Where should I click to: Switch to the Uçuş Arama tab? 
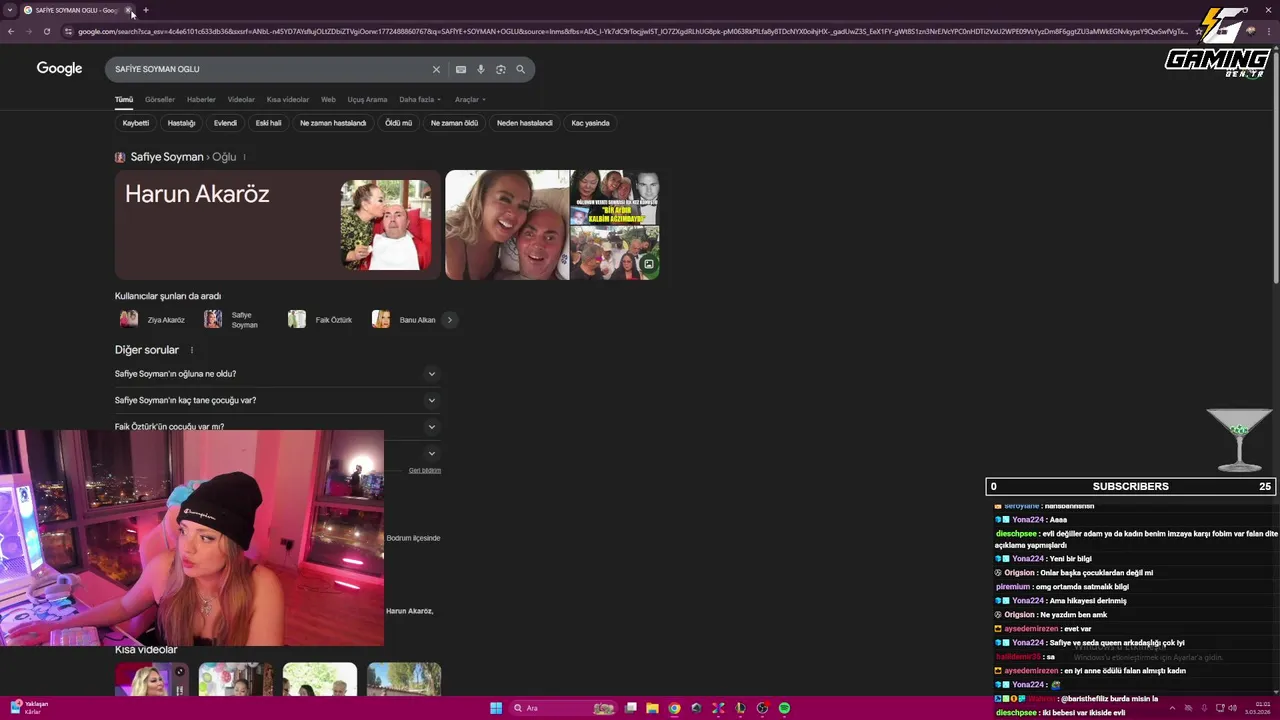(x=367, y=99)
